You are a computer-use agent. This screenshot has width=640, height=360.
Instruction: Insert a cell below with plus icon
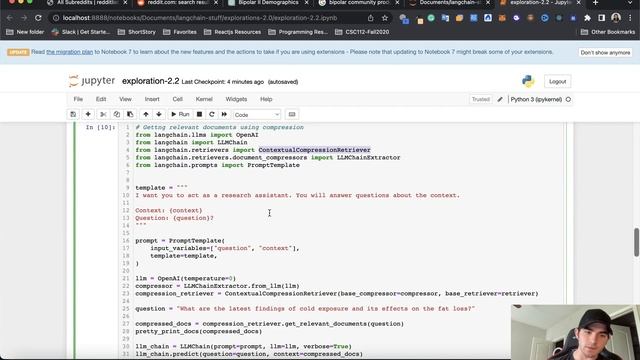[x=88, y=115]
